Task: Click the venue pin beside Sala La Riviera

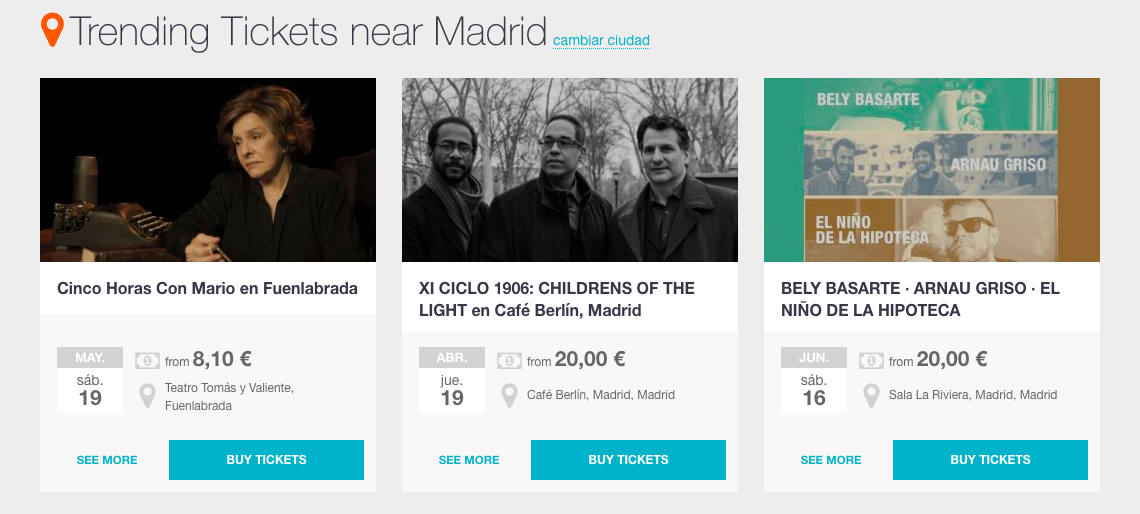Action: [x=872, y=395]
